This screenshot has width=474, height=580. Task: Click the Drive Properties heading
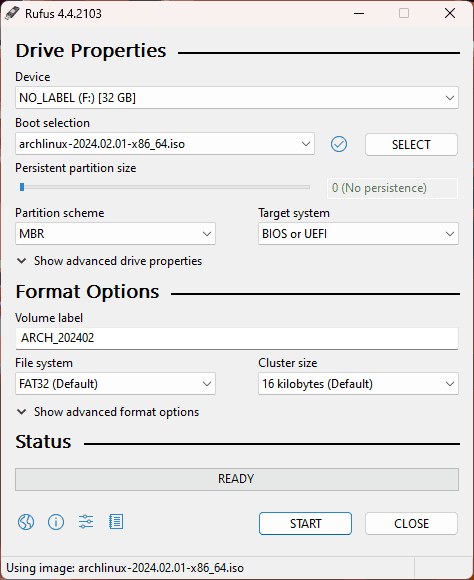click(x=91, y=51)
